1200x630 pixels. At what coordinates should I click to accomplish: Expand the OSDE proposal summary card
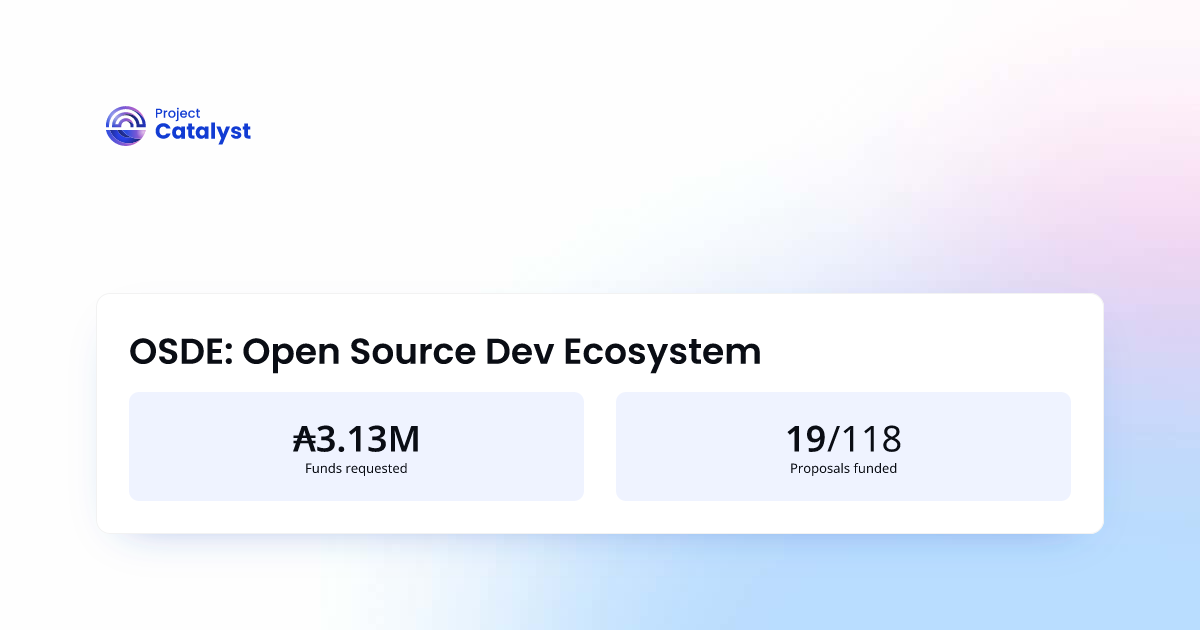point(600,413)
